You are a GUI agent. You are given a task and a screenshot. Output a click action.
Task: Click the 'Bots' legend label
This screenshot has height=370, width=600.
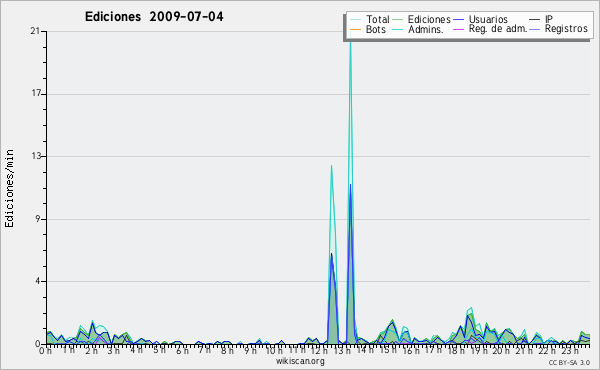[376, 29]
